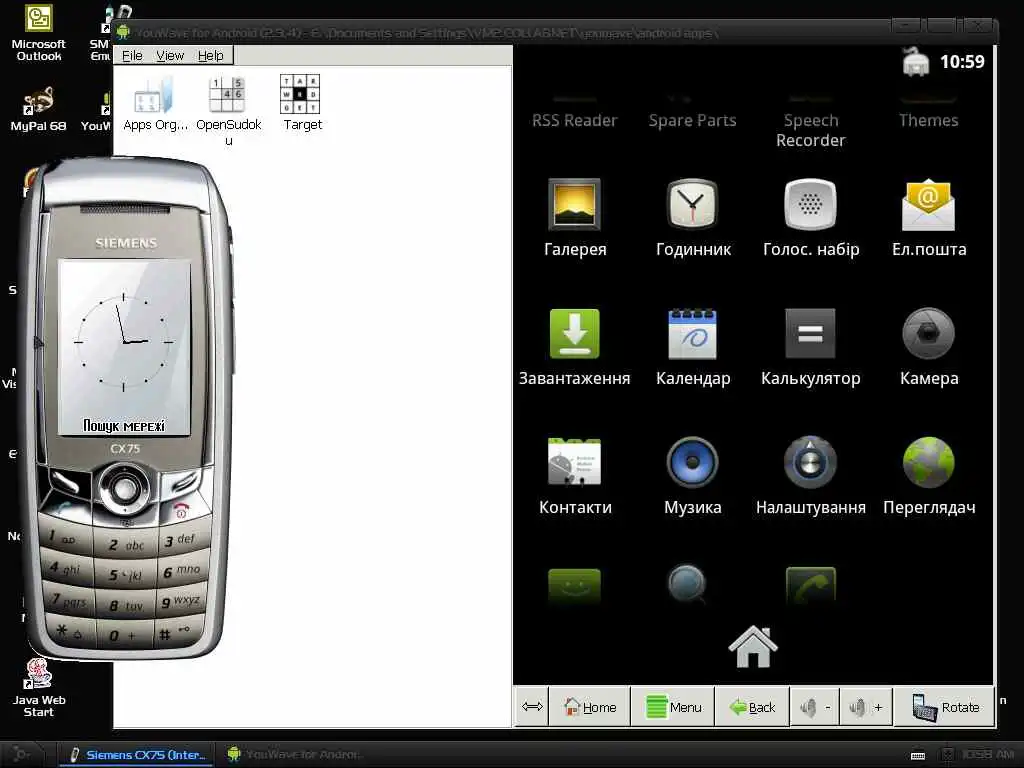
Task: Open the Галерея gallery app
Action: pos(575,217)
